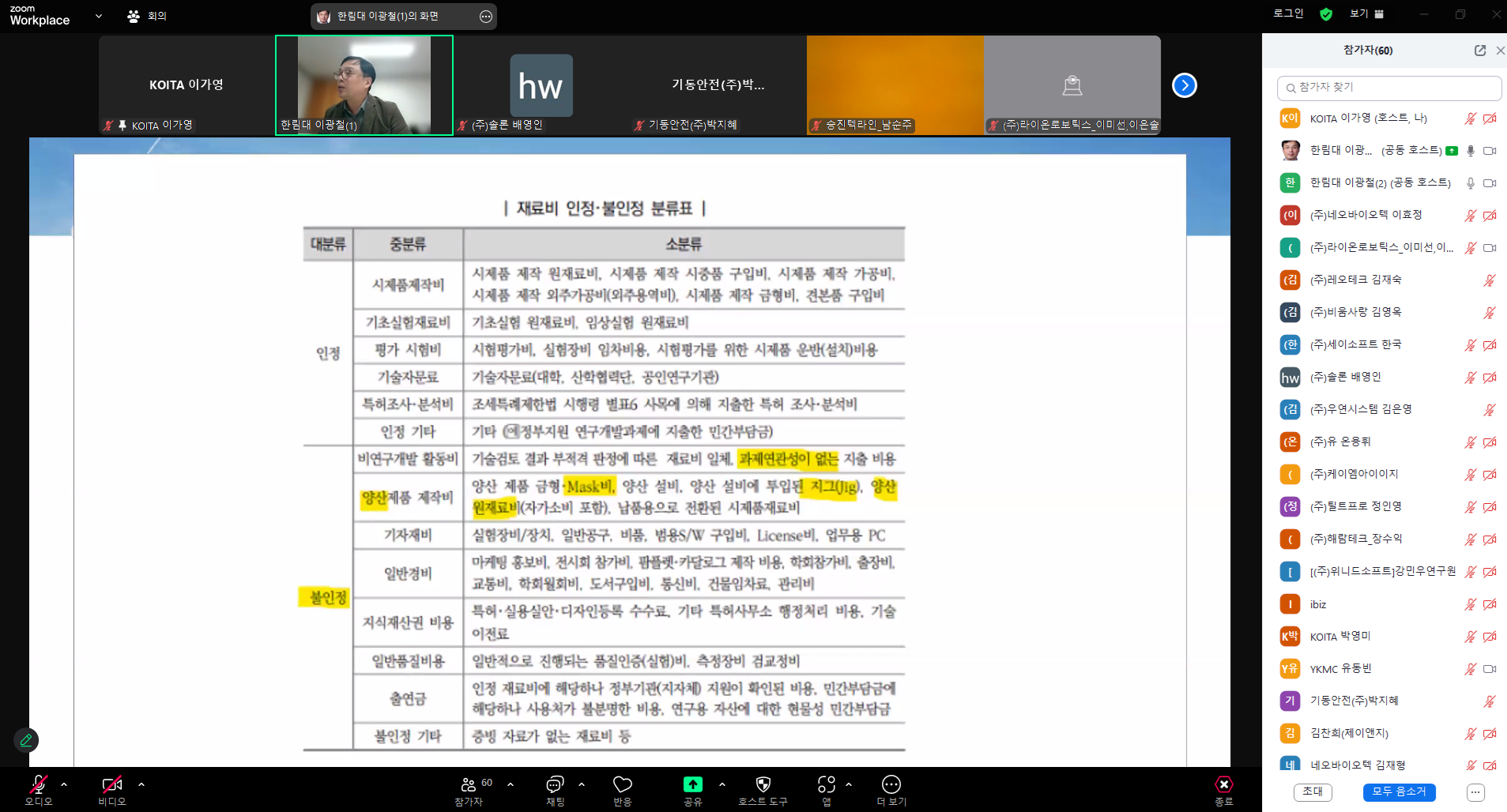
Task: Toggle mic for KOITA 이가영 host row
Action: coord(1470,118)
